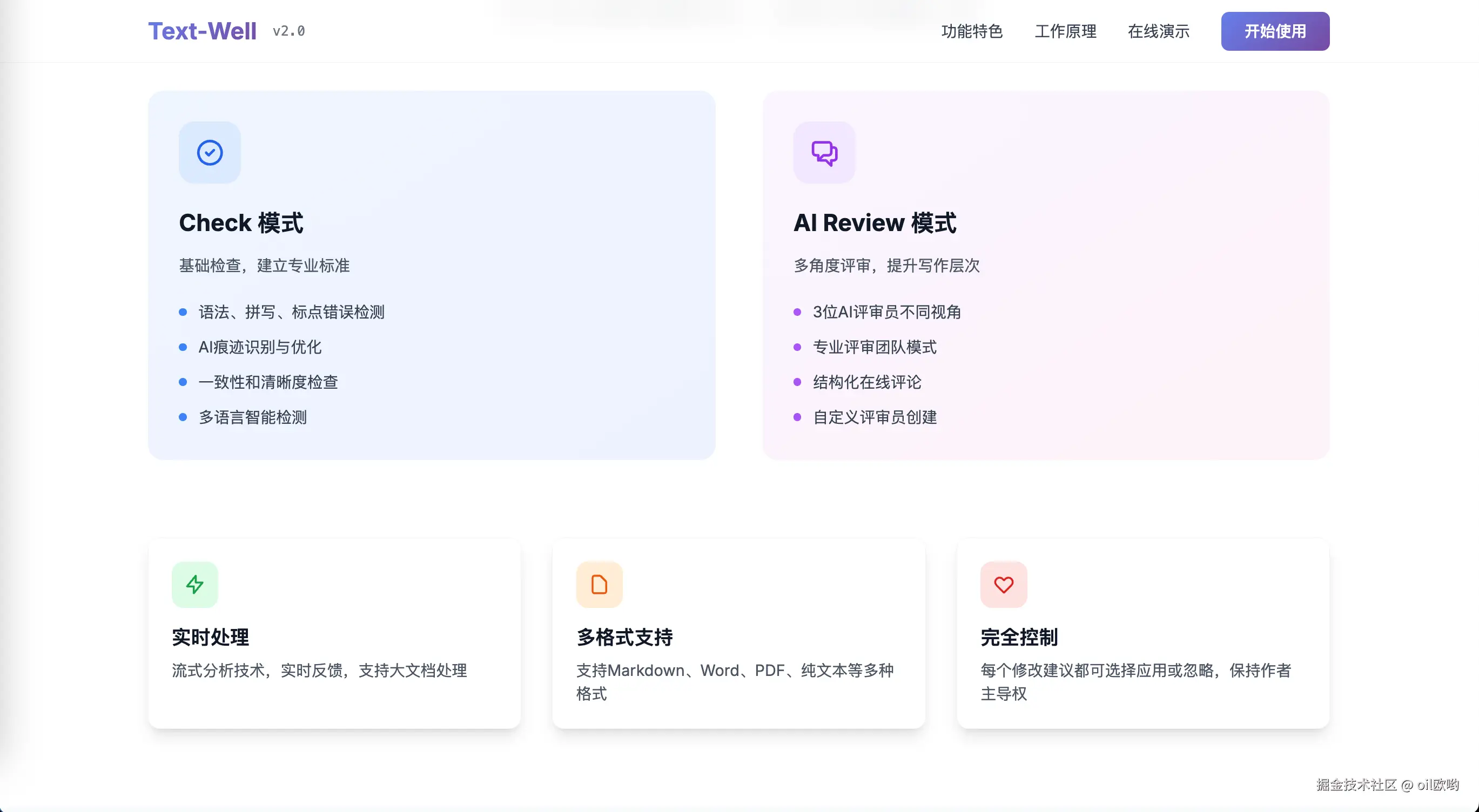The image size is (1479, 812).
Task: Click the v2.0 version label
Action: click(289, 31)
